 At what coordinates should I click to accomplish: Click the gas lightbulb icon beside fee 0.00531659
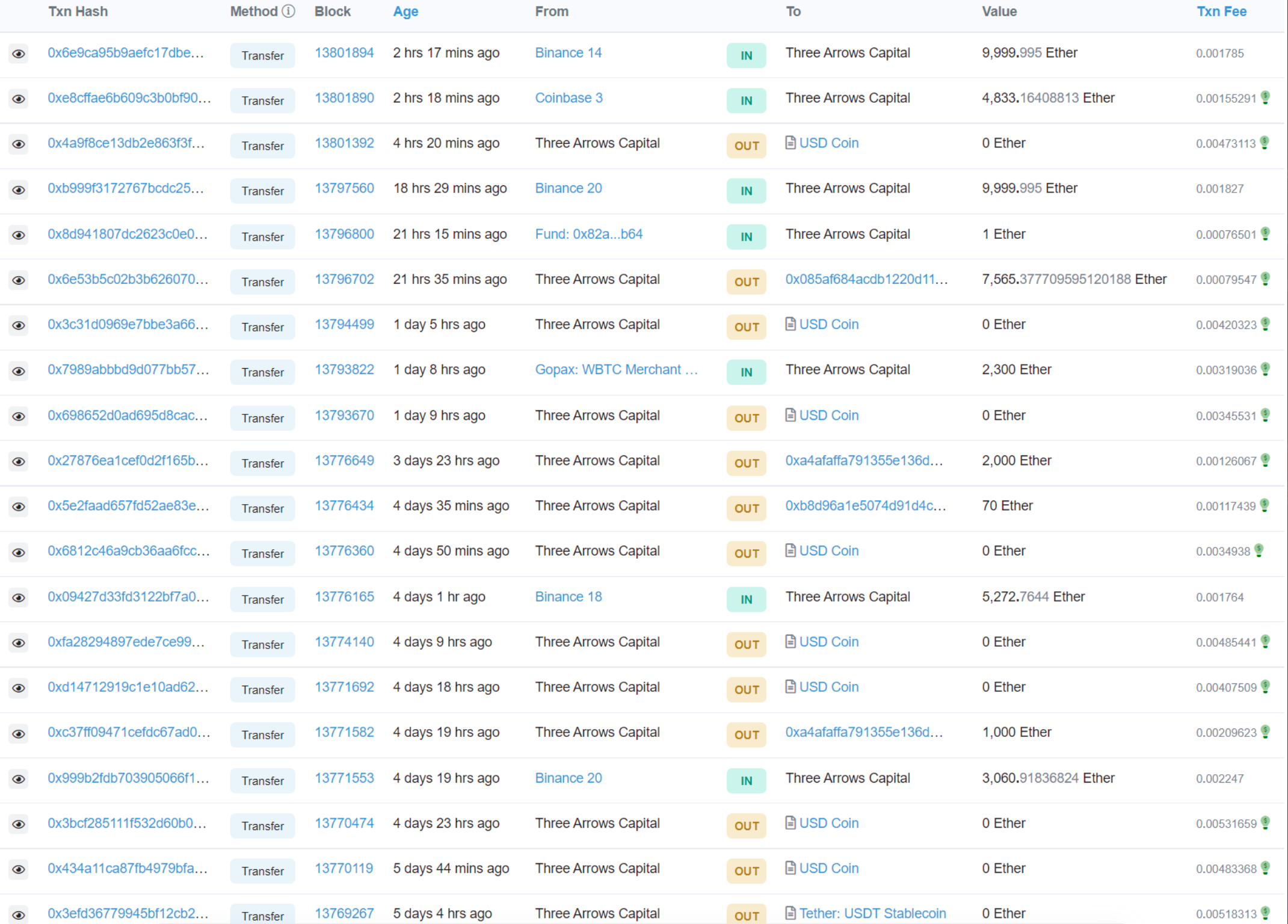(1266, 822)
